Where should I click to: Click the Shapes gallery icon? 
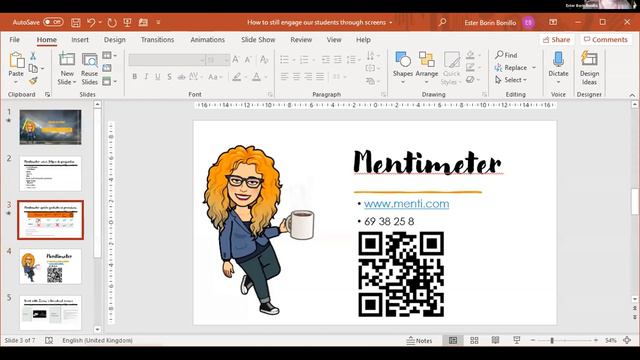[402, 60]
